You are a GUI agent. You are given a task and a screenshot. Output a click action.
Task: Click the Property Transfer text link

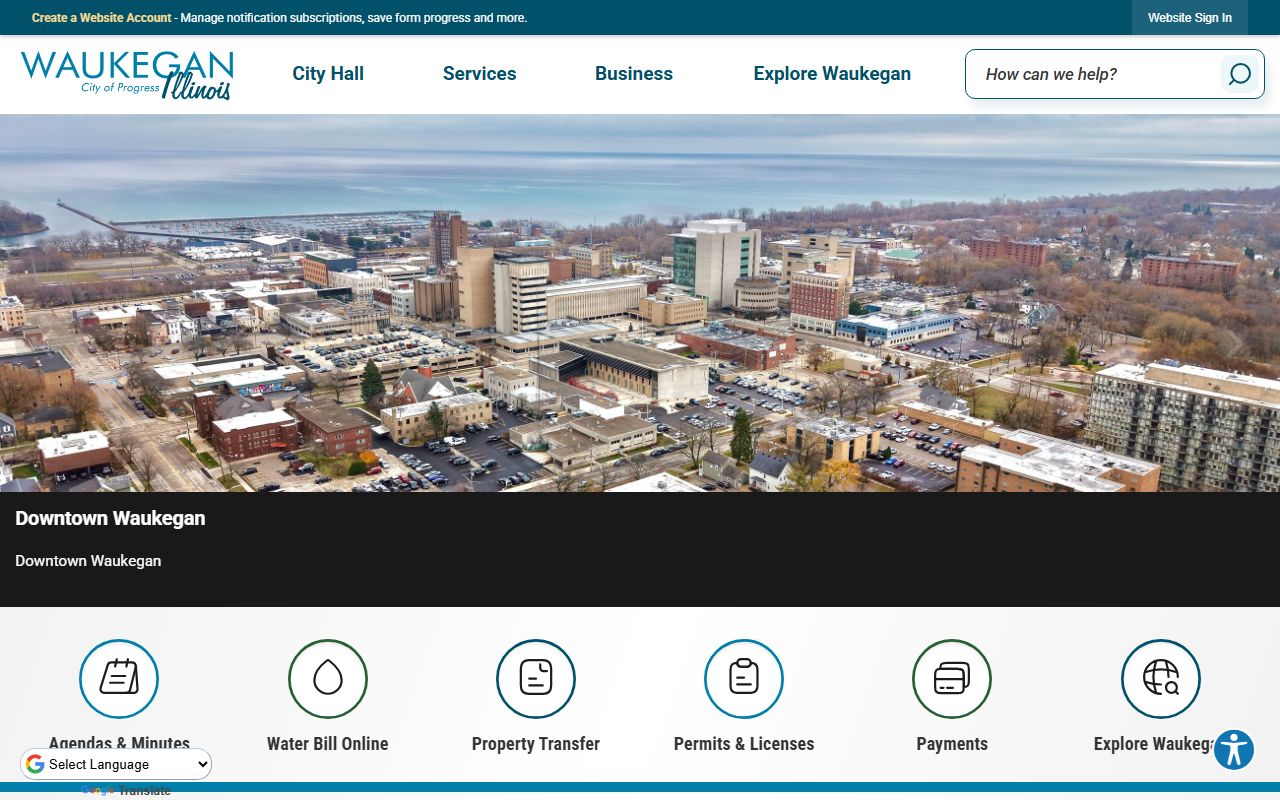536,744
